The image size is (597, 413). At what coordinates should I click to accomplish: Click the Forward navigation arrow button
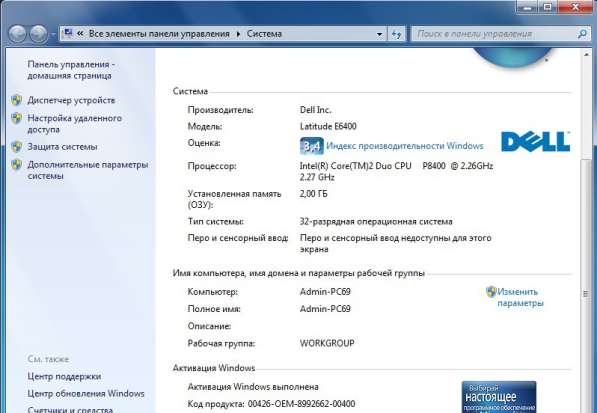[38, 34]
